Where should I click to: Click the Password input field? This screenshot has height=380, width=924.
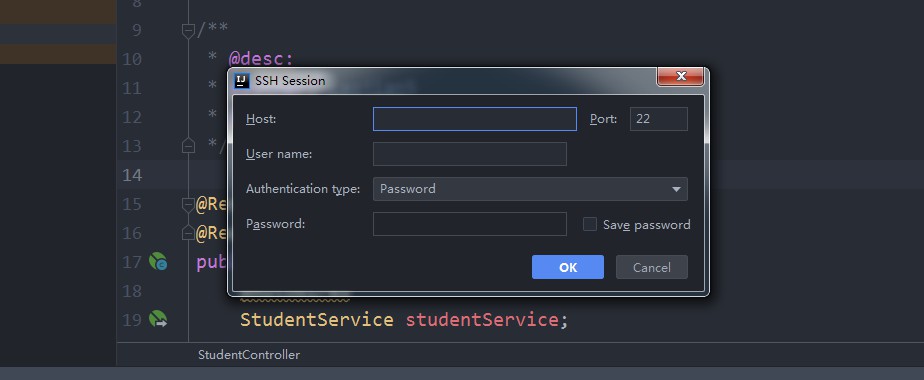[470, 224]
